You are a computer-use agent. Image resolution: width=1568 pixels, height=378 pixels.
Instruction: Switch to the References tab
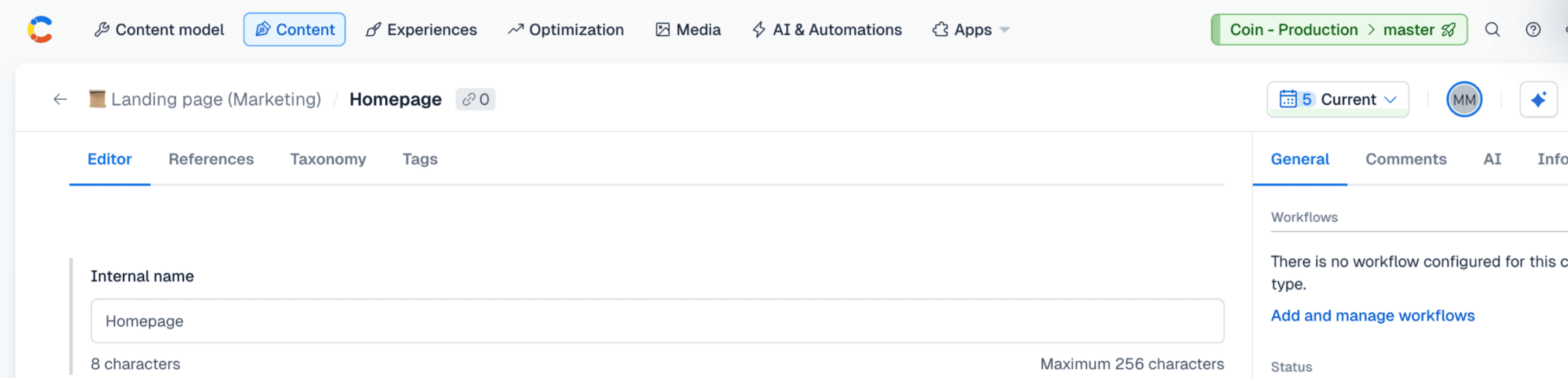click(x=211, y=159)
